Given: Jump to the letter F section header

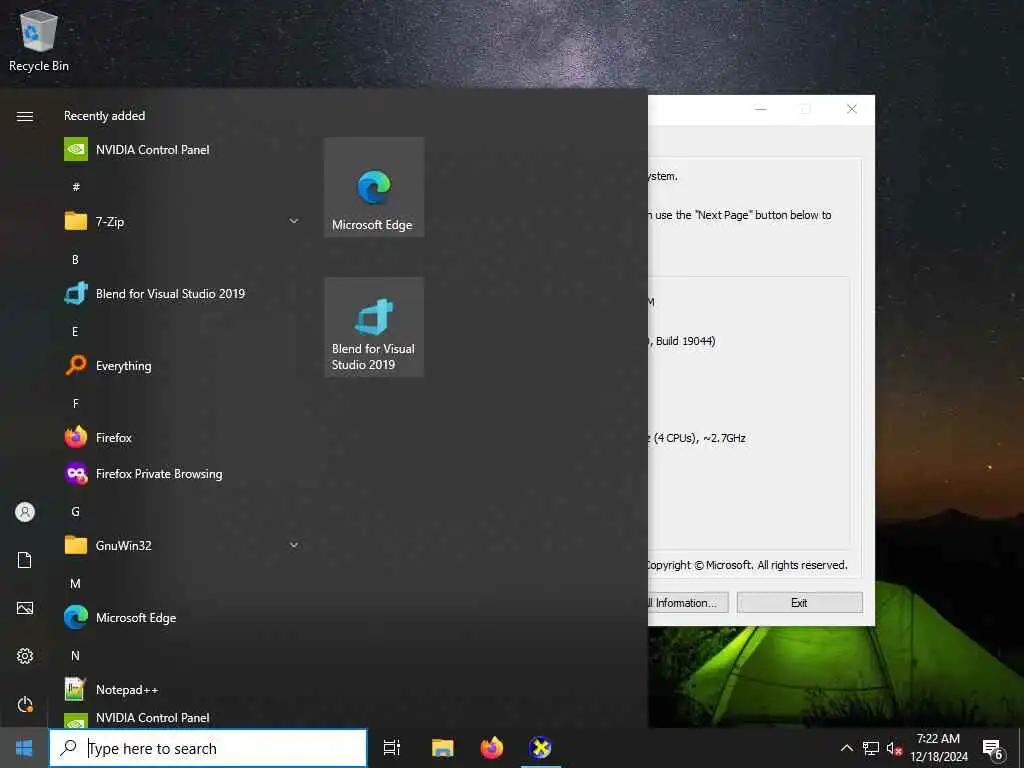Looking at the screenshot, I should [x=75, y=404].
